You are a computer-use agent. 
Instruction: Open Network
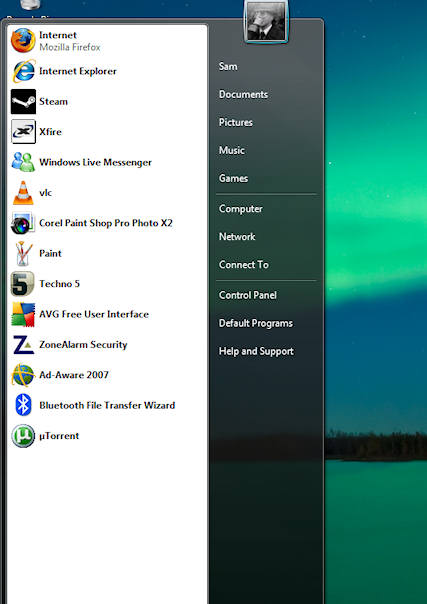[237, 237]
